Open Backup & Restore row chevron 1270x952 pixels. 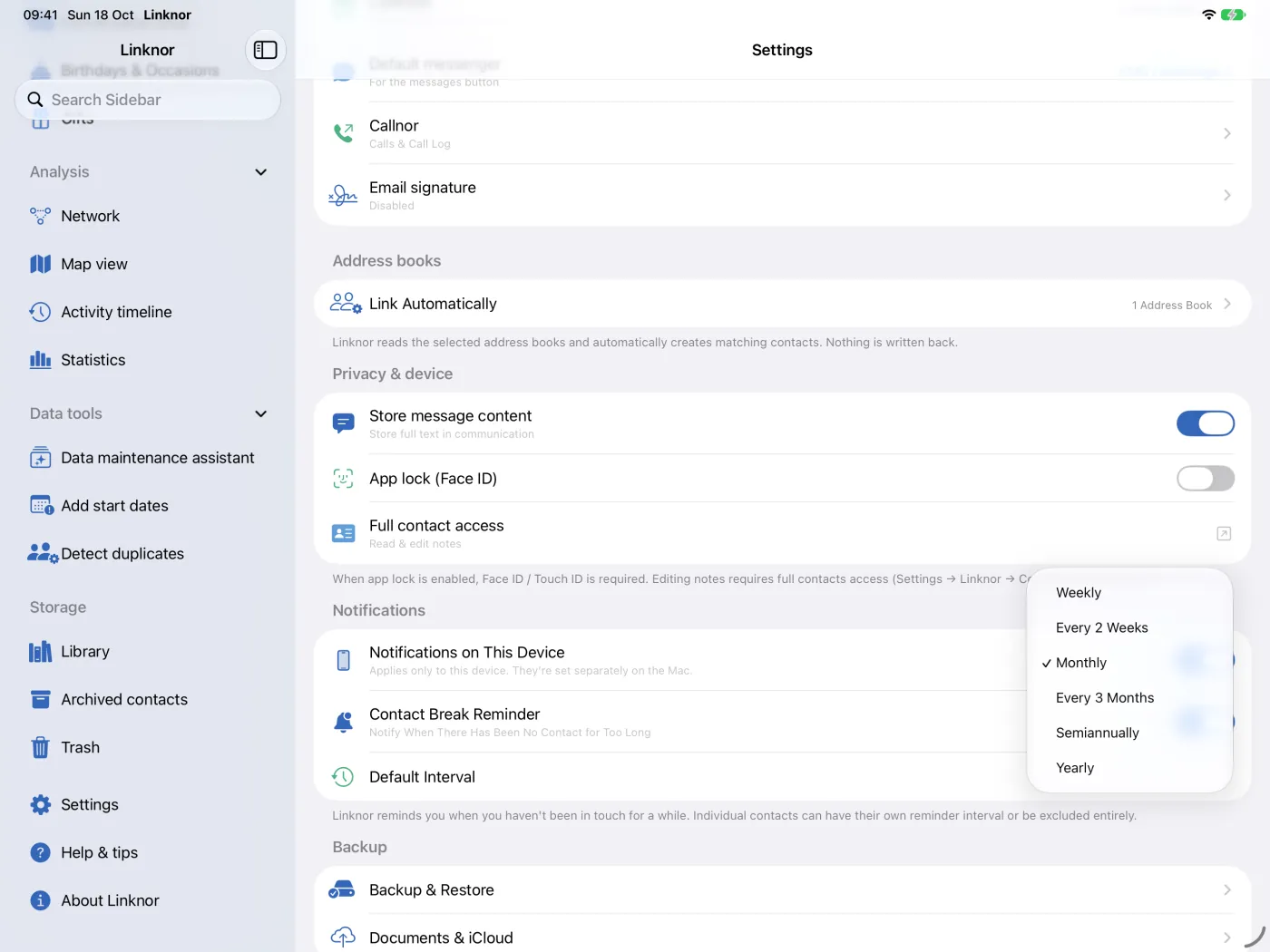pyautogui.click(x=1227, y=890)
